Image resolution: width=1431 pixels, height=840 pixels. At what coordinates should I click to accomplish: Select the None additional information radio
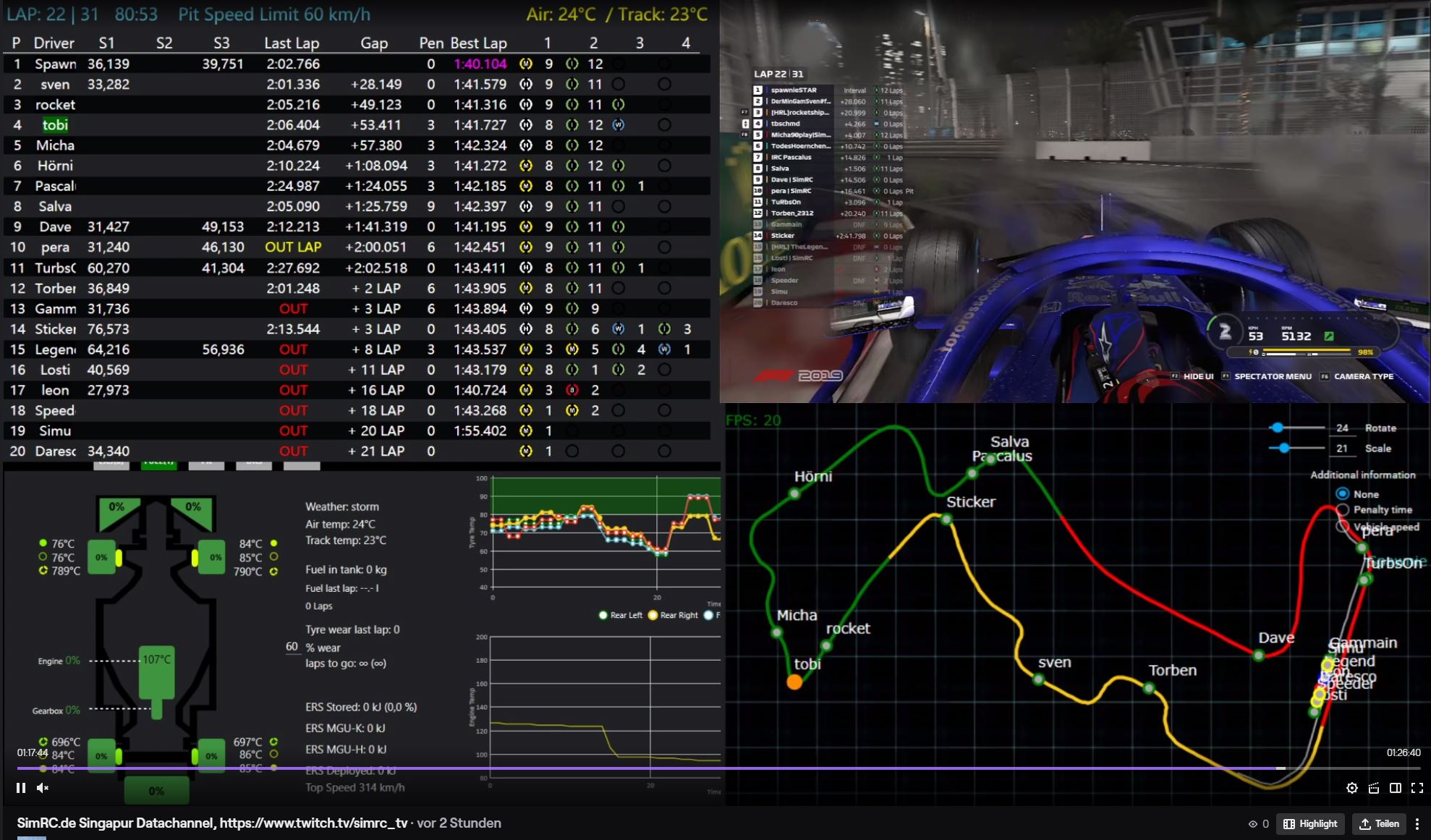pyautogui.click(x=1343, y=493)
